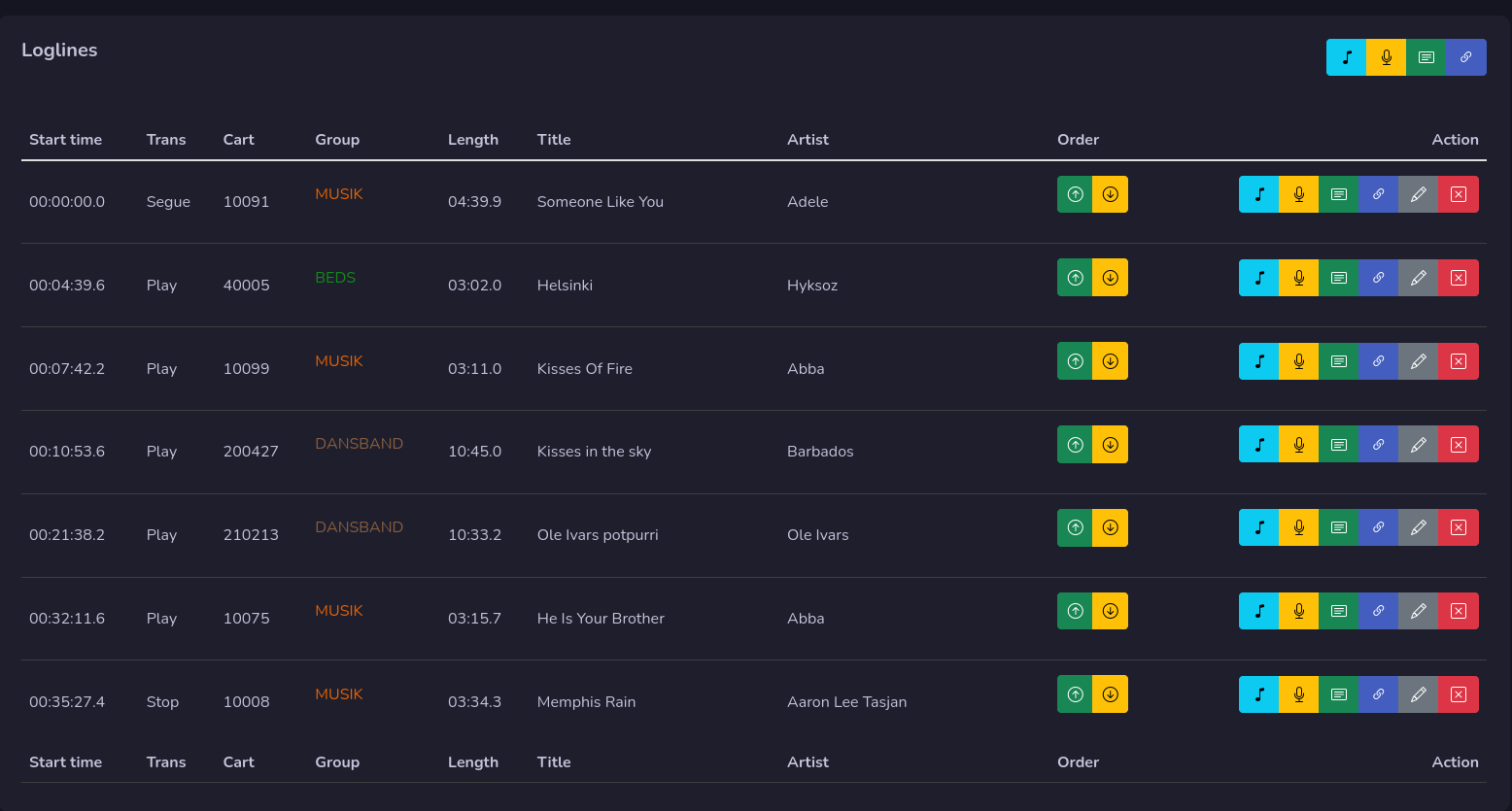Click cart number 200427

click(251, 452)
